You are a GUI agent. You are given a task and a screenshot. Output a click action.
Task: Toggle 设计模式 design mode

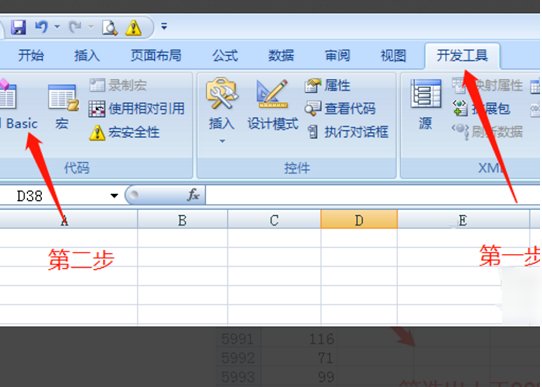pyautogui.click(x=273, y=105)
